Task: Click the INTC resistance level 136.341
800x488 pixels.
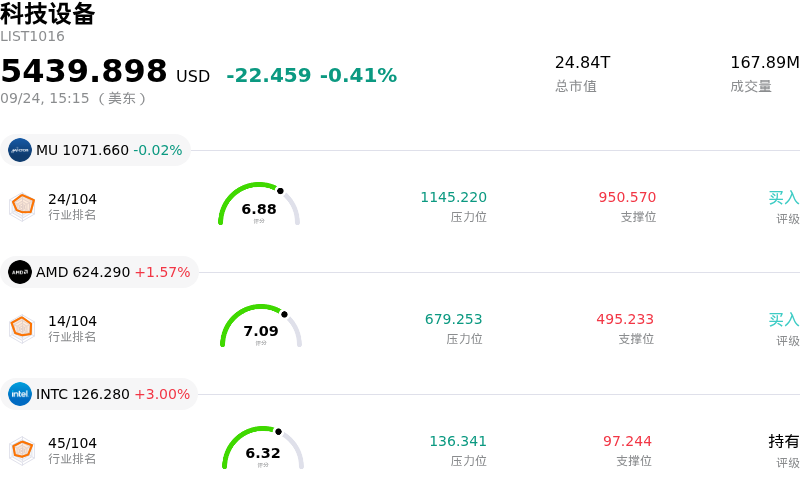Action: 458,441
